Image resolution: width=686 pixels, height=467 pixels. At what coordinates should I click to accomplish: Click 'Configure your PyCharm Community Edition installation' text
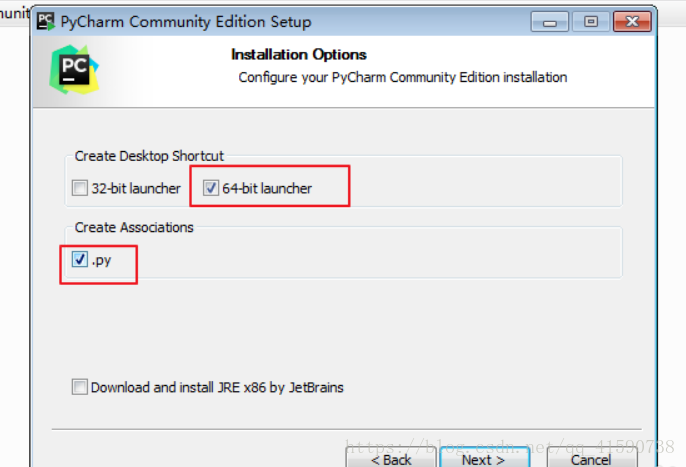pos(402,77)
